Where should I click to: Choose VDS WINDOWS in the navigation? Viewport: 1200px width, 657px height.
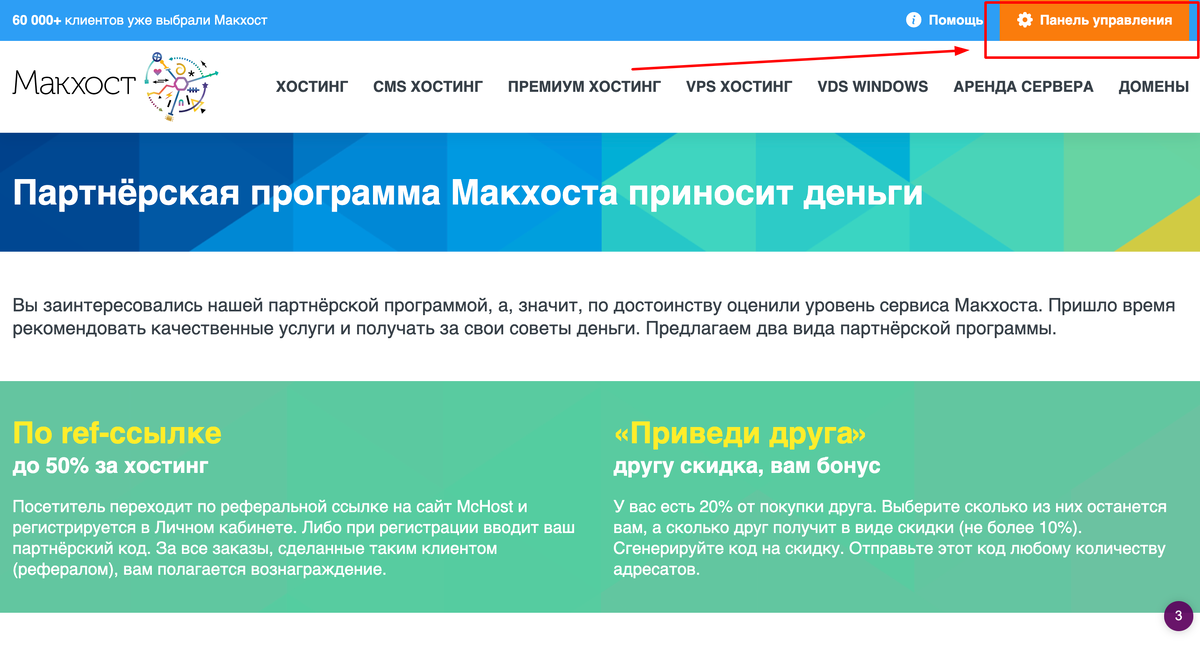(x=873, y=87)
